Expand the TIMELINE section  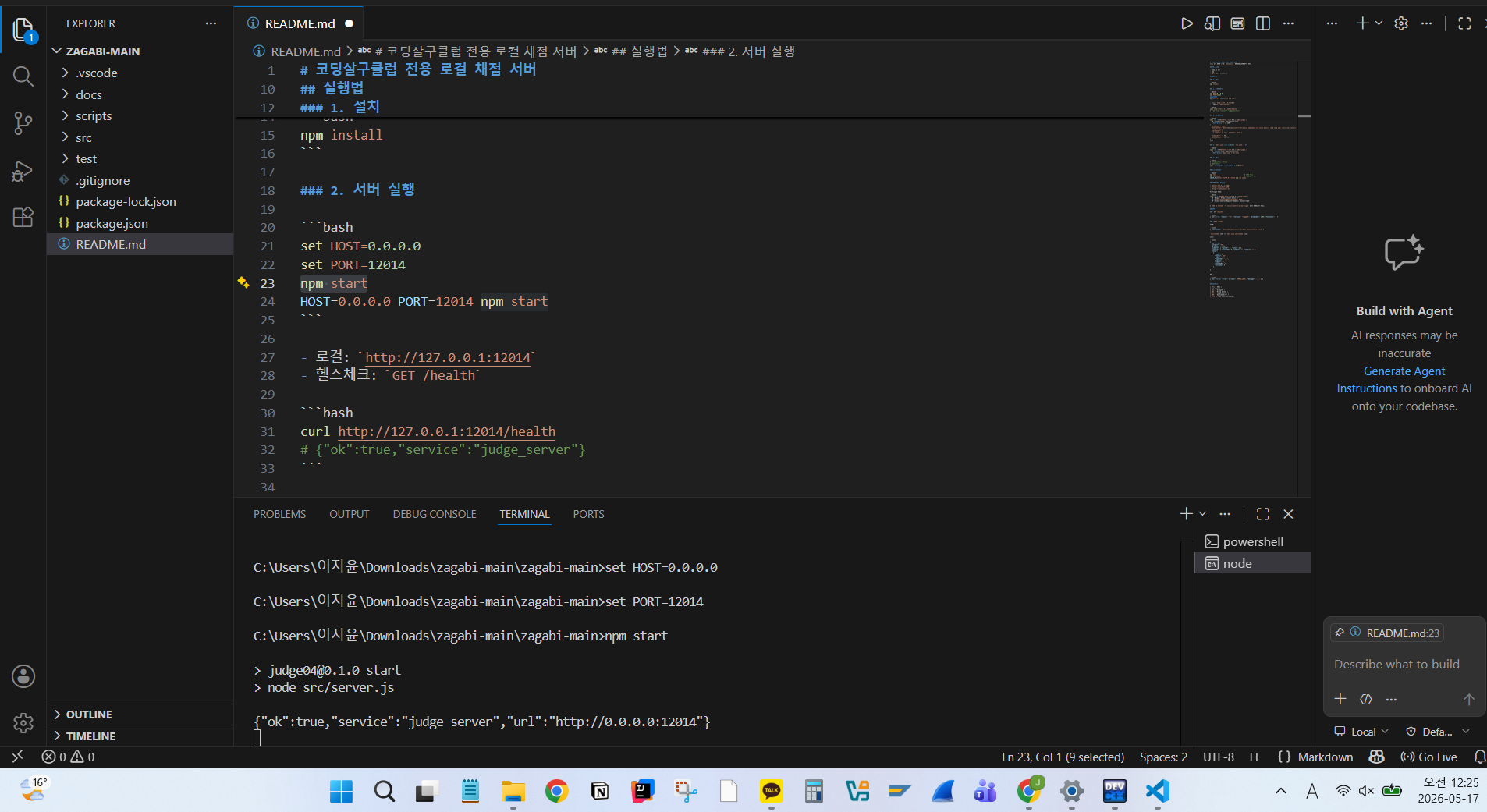pos(140,736)
